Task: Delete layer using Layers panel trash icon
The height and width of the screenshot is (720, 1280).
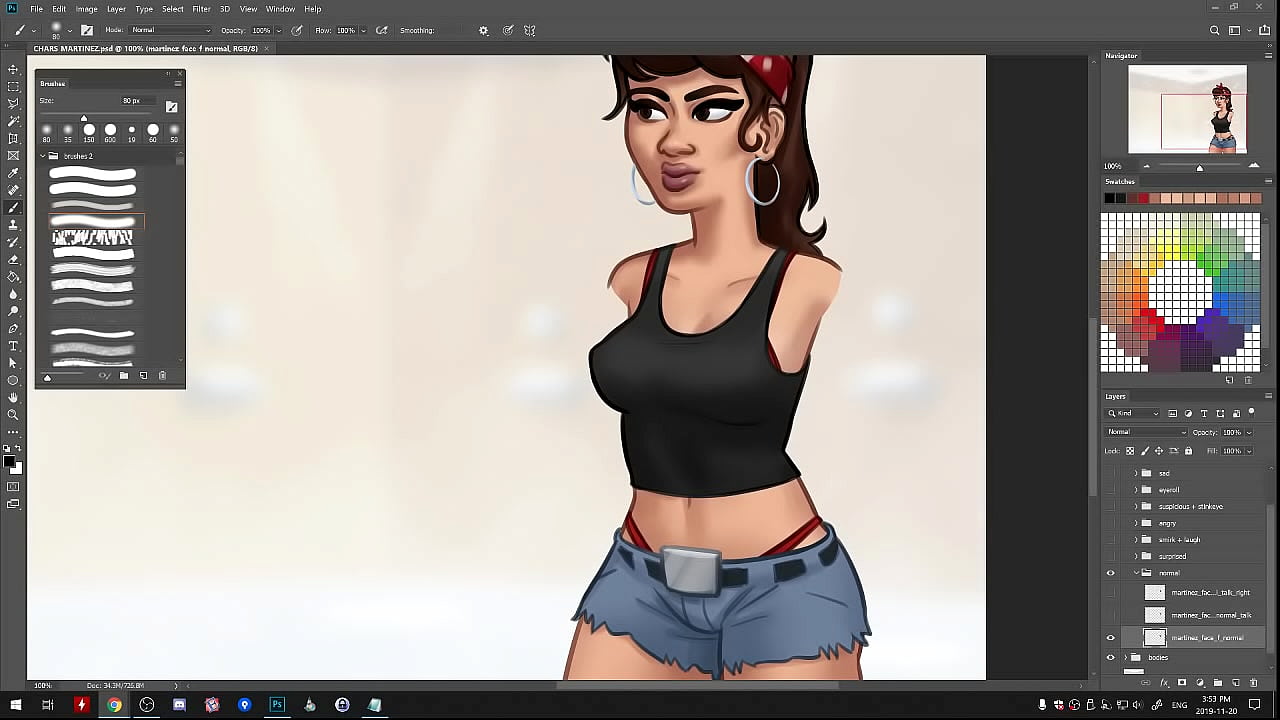Action: [1253, 683]
